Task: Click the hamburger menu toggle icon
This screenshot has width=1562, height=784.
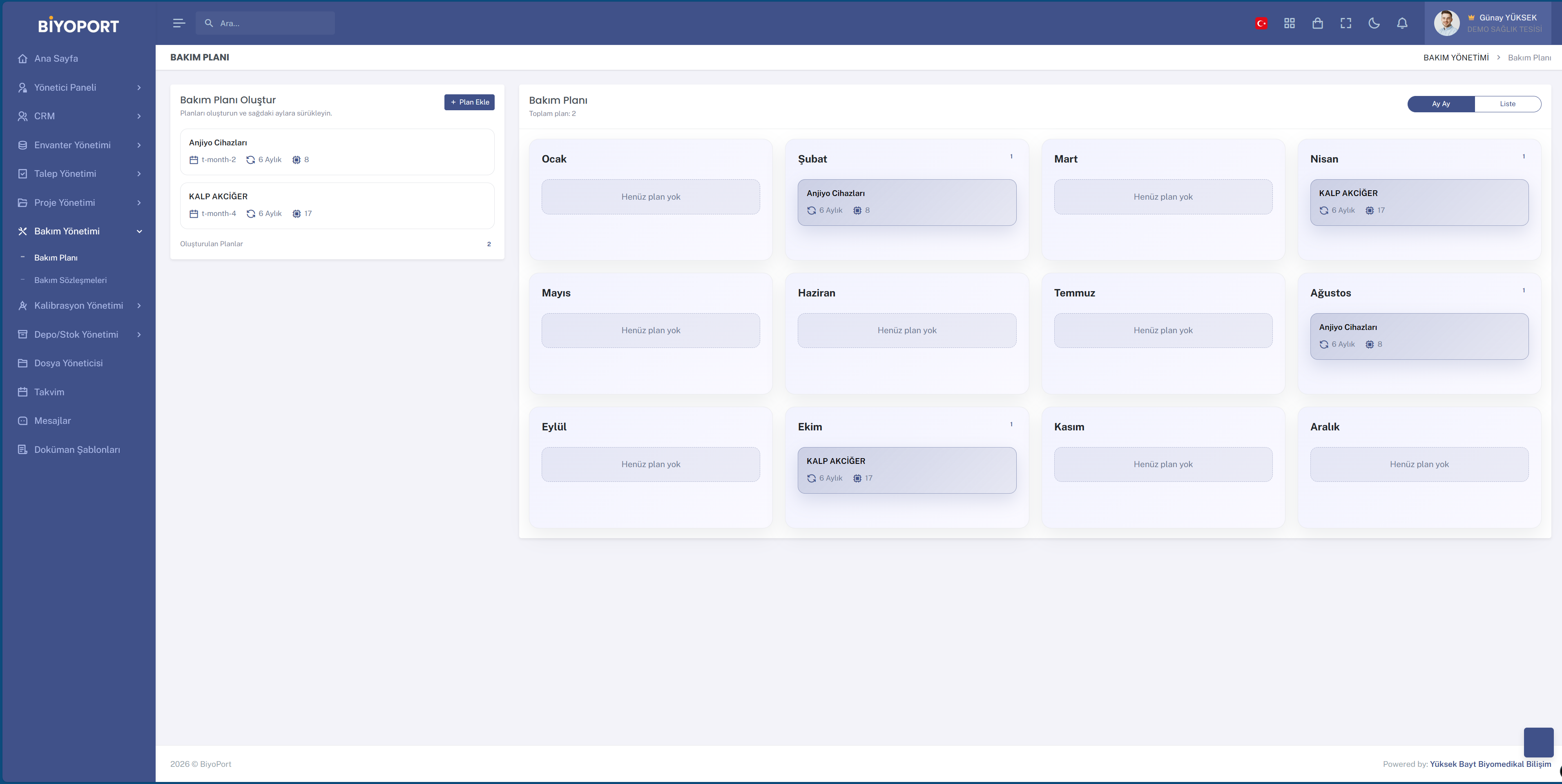Action: [x=178, y=23]
